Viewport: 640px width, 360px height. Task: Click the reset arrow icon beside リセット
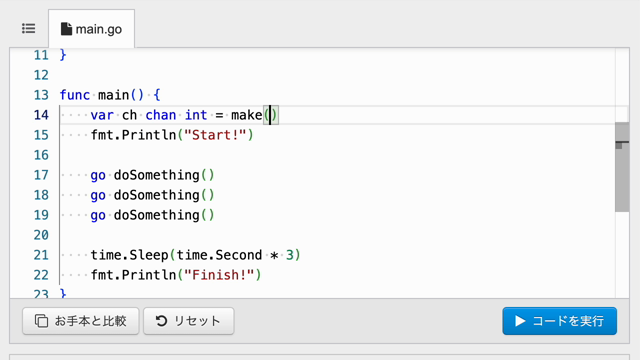click(x=161, y=321)
